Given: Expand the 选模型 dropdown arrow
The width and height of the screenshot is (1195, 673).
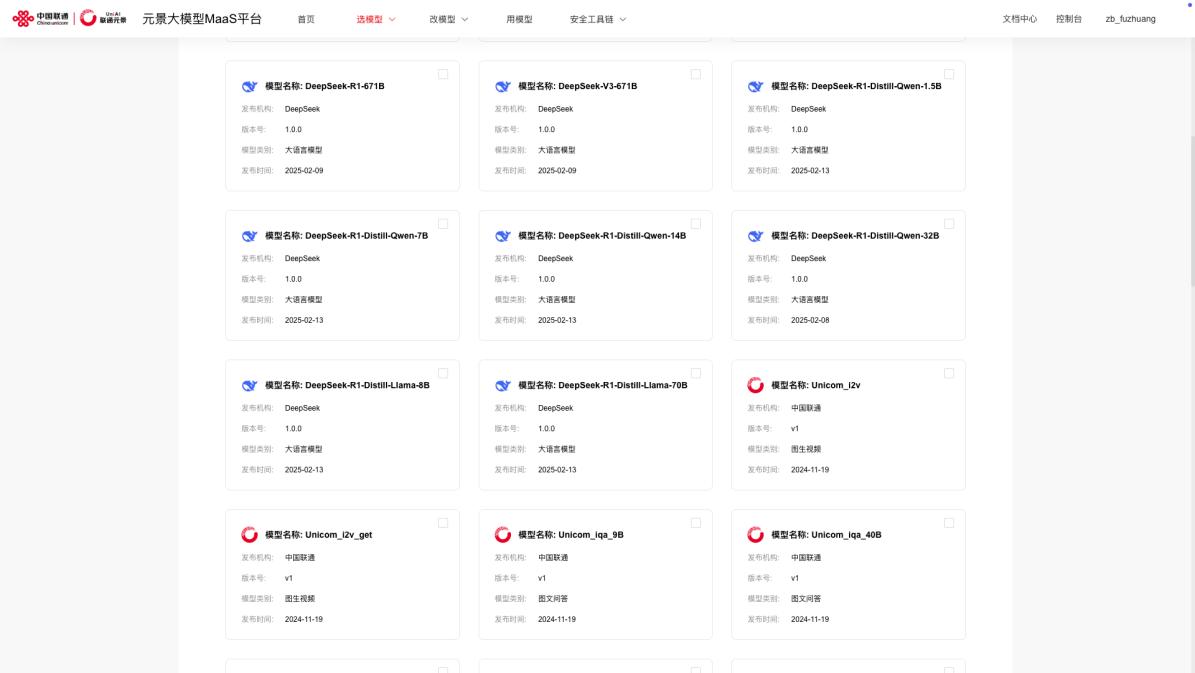Looking at the screenshot, I should point(392,19).
